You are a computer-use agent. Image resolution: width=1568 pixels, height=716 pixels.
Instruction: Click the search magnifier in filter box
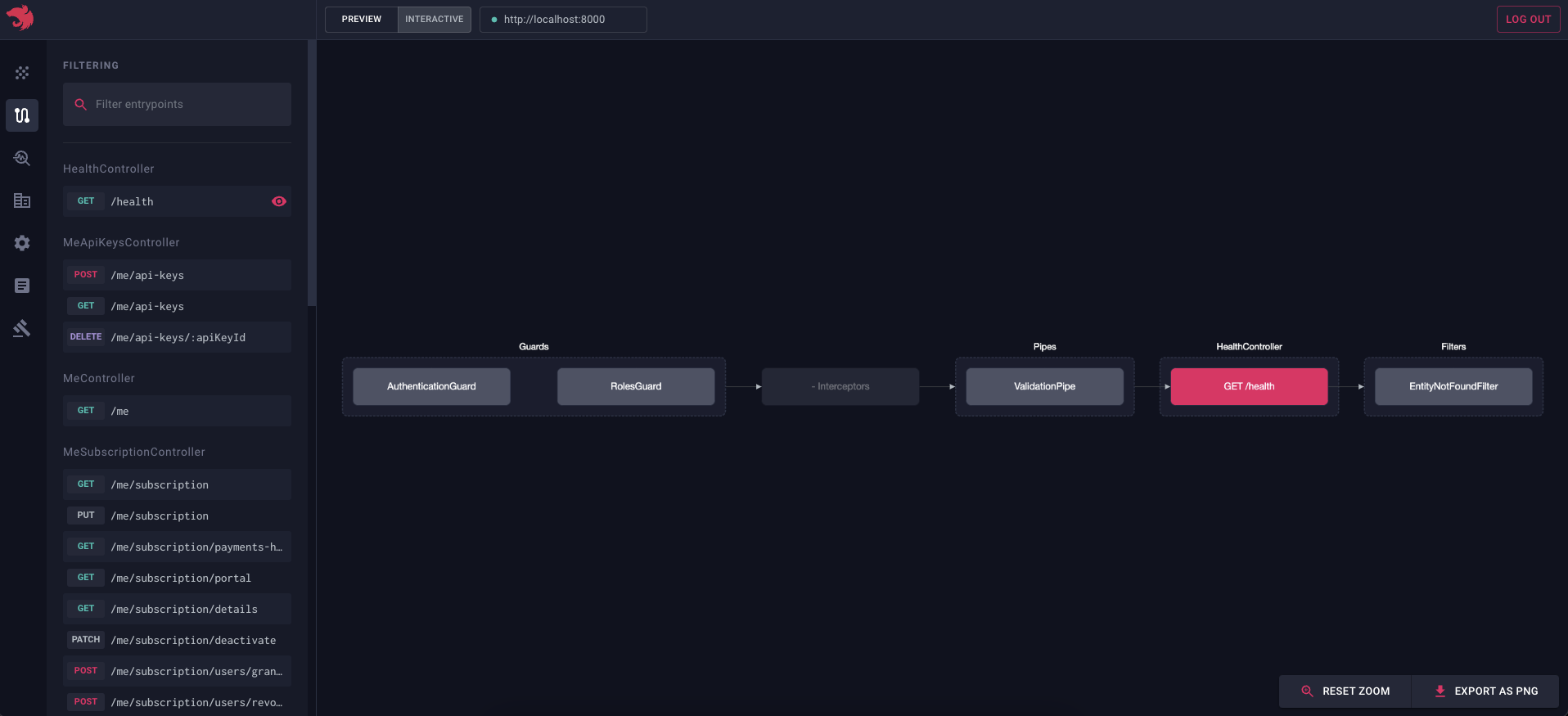[x=80, y=104]
